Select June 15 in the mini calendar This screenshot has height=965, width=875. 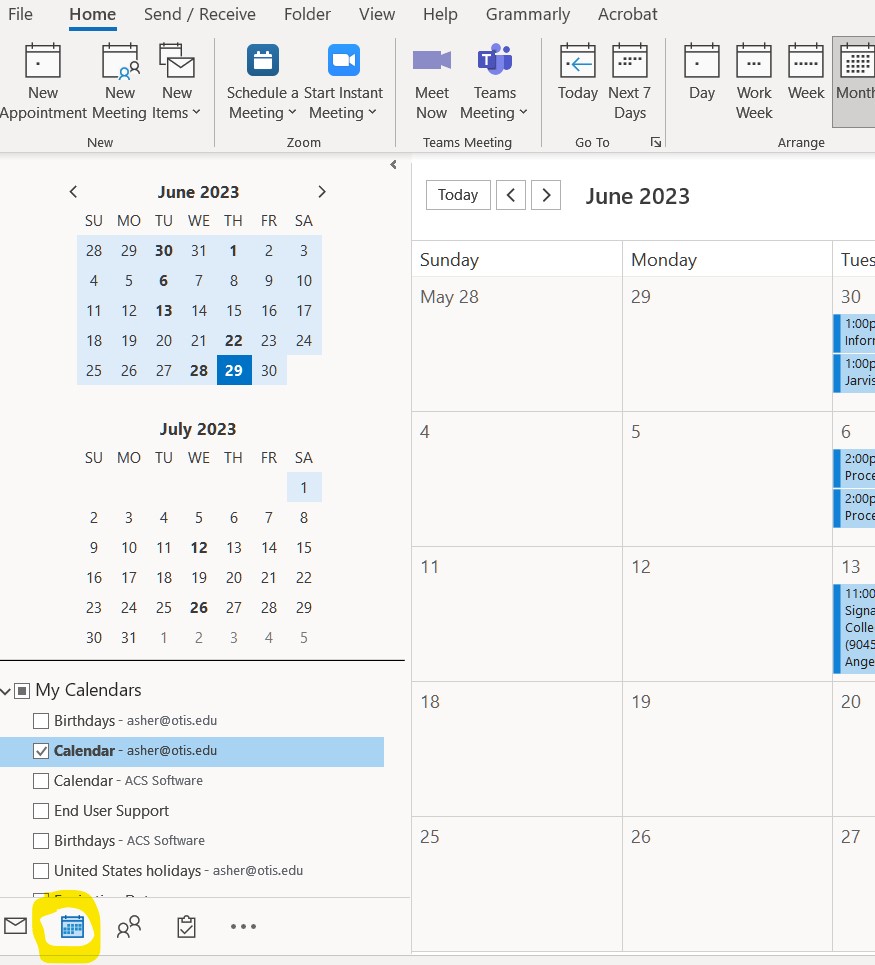(233, 311)
